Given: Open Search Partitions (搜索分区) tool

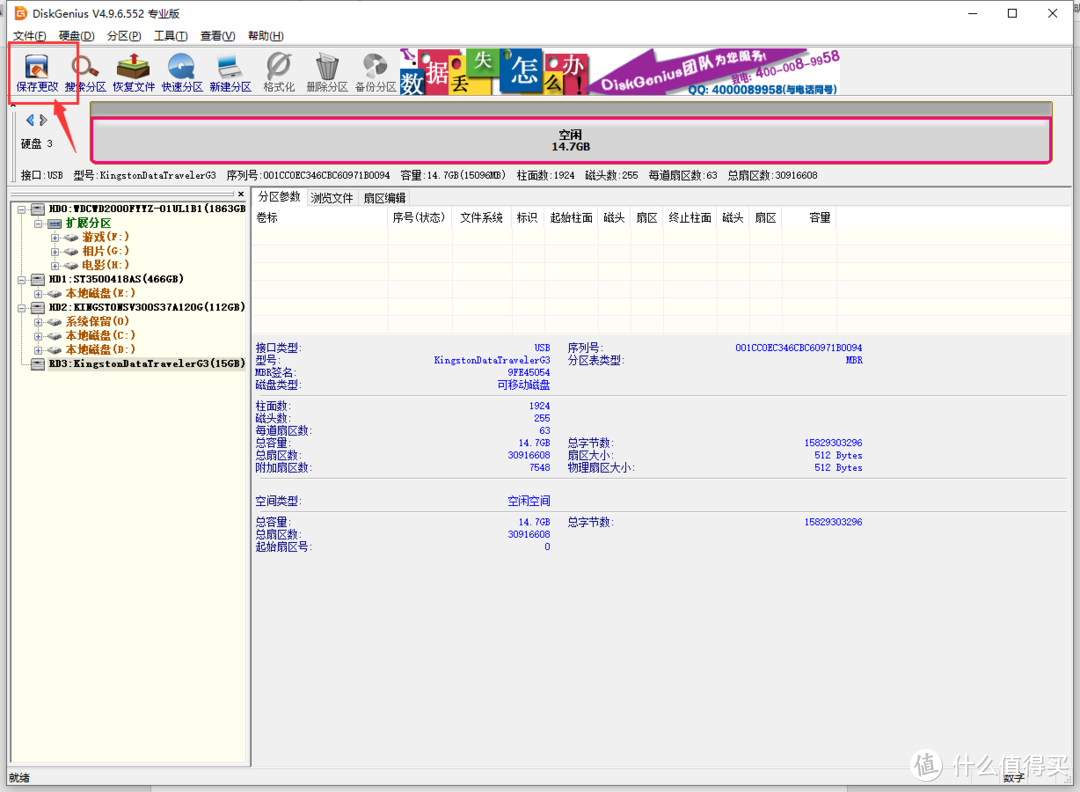Looking at the screenshot, I should (85, 73).
